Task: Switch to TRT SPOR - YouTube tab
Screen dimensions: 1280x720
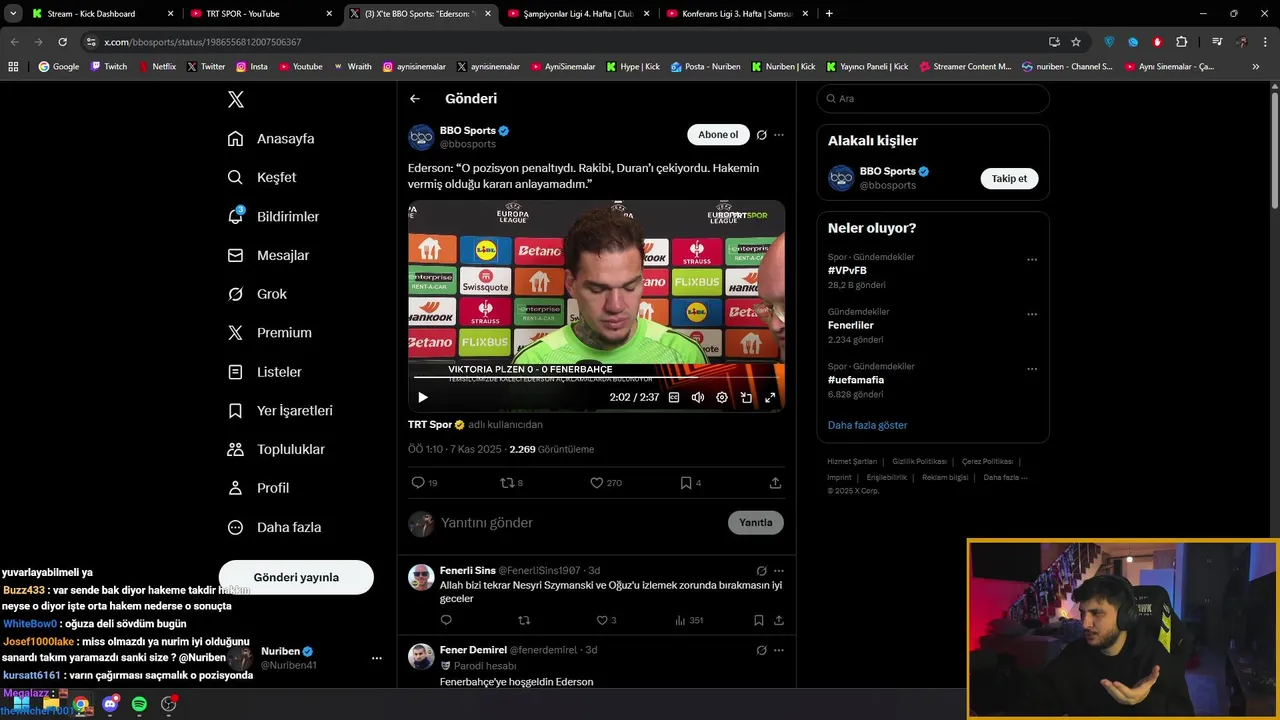Action: click(x=262, y=14)
